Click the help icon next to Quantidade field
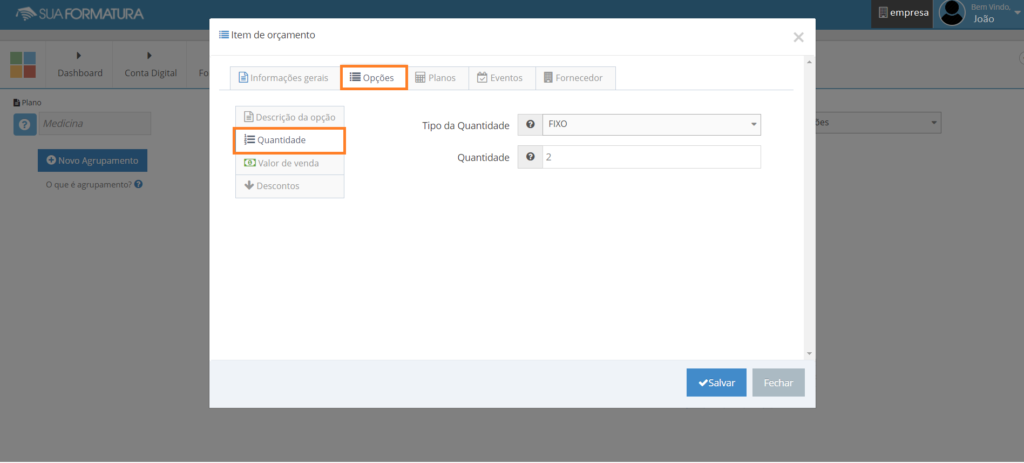This screenshot has height=463, width=1024. (x=530, y=157)
